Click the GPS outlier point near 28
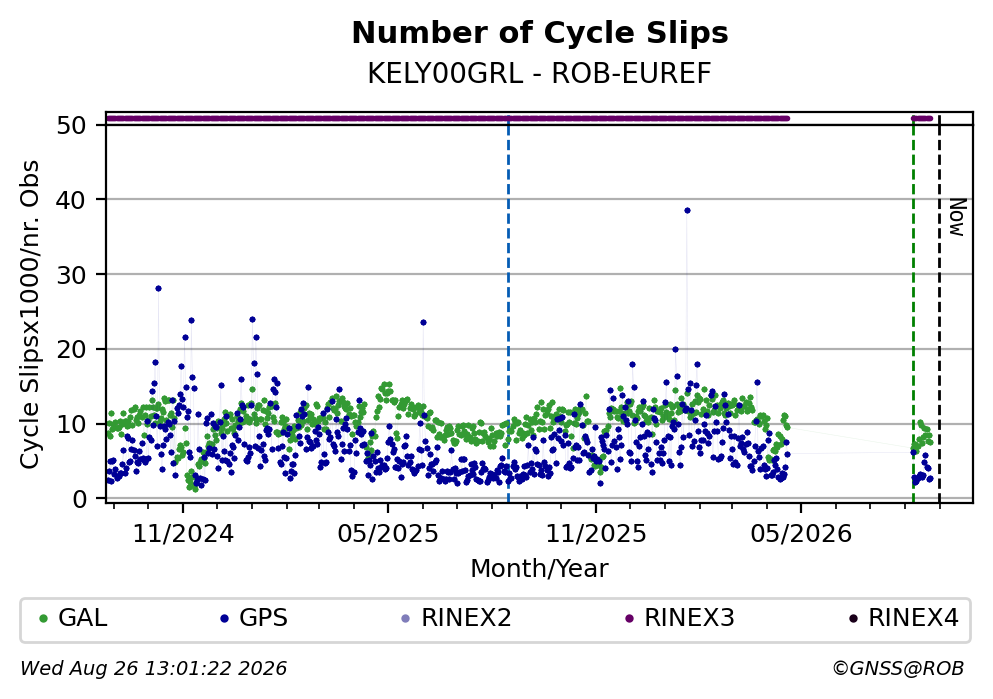Image resolution: width=993 pixels, height=699 pixels. pyautogui.click(x=158, y=289)
